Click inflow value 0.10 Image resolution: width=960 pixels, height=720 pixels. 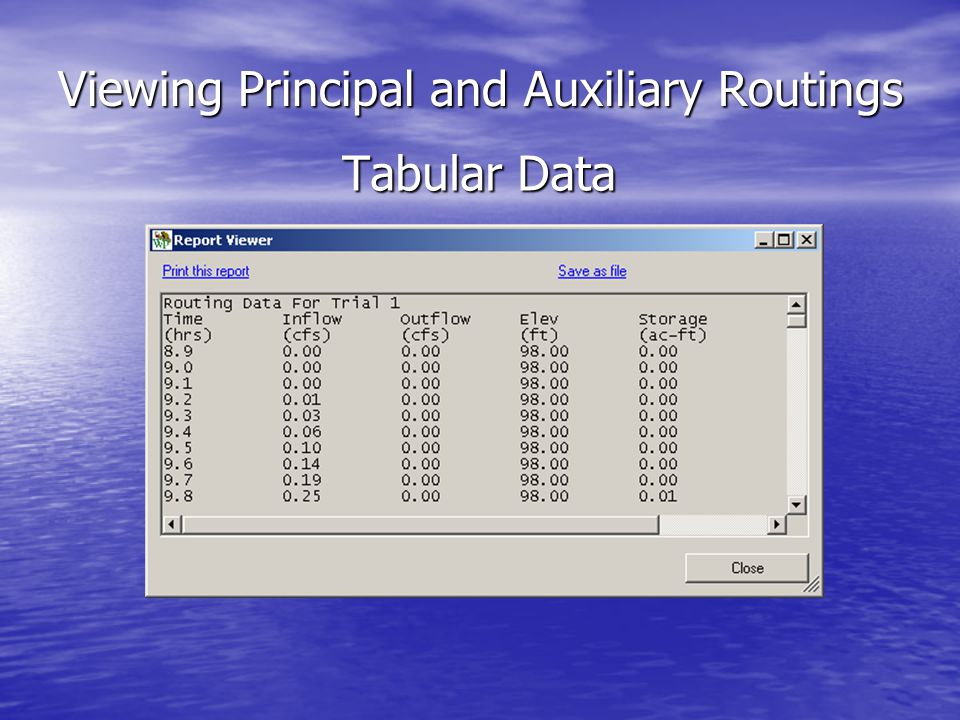pyautogui.click(x=302, y=448)
